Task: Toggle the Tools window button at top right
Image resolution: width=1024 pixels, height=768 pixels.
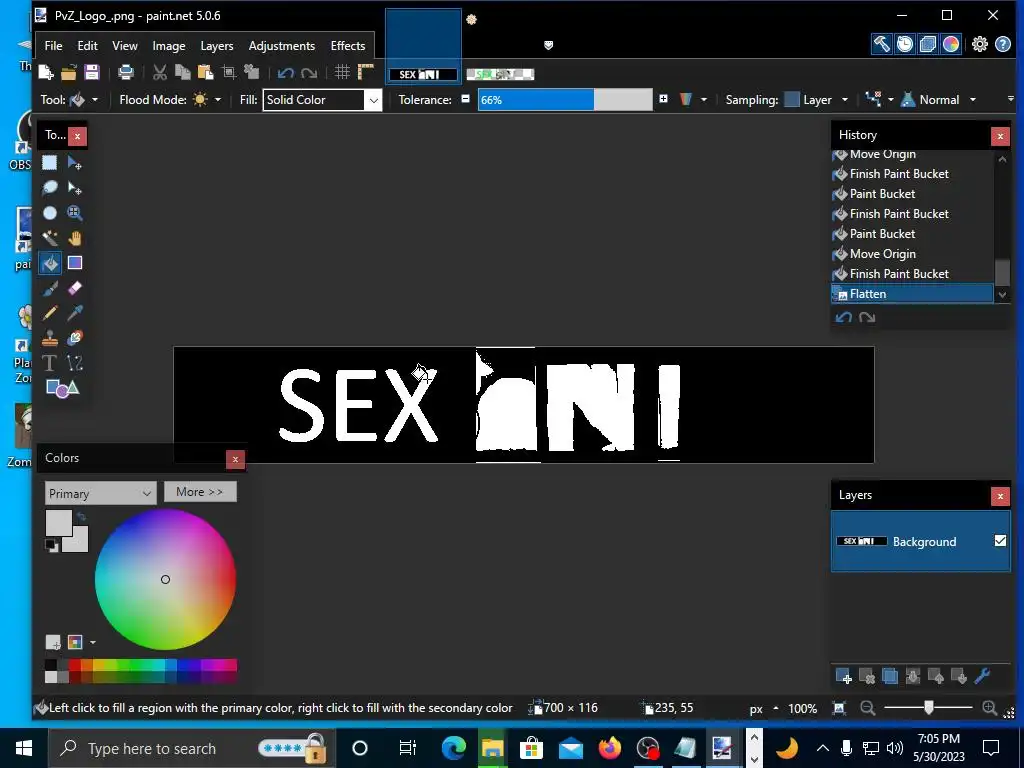Action: (x=881, y=44)
